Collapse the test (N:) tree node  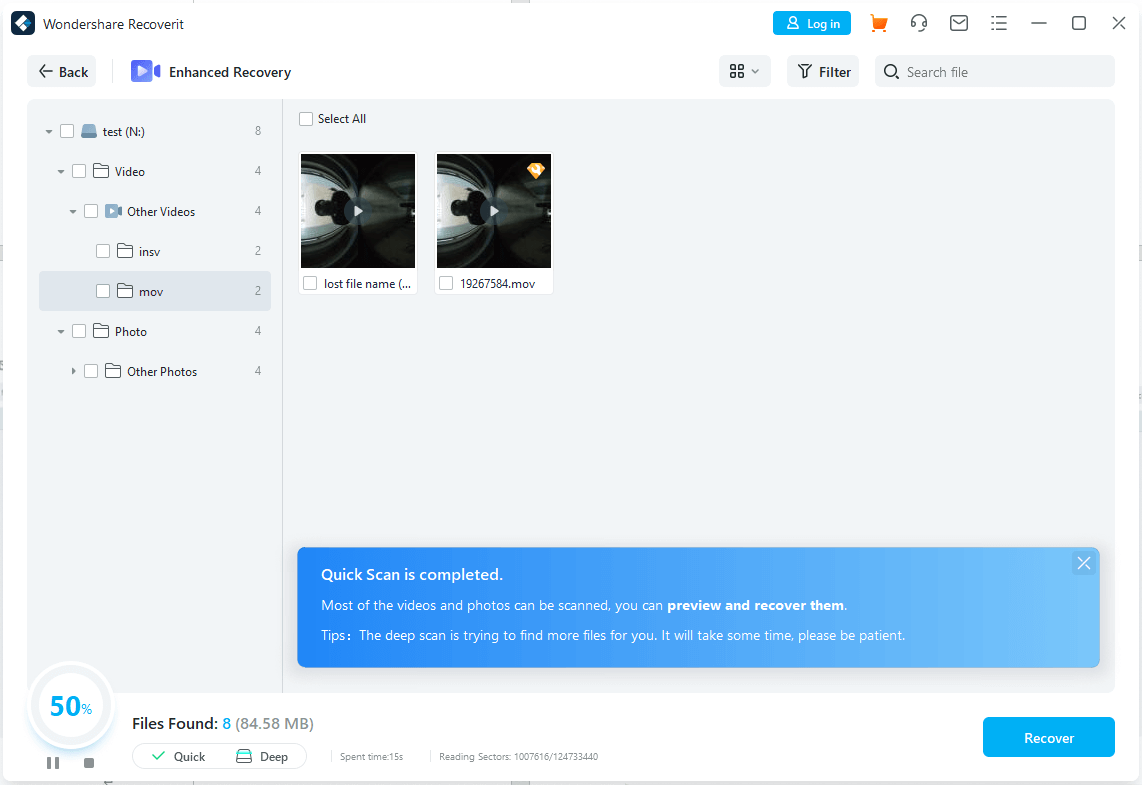pyautogui.click(x=49, y=132)
